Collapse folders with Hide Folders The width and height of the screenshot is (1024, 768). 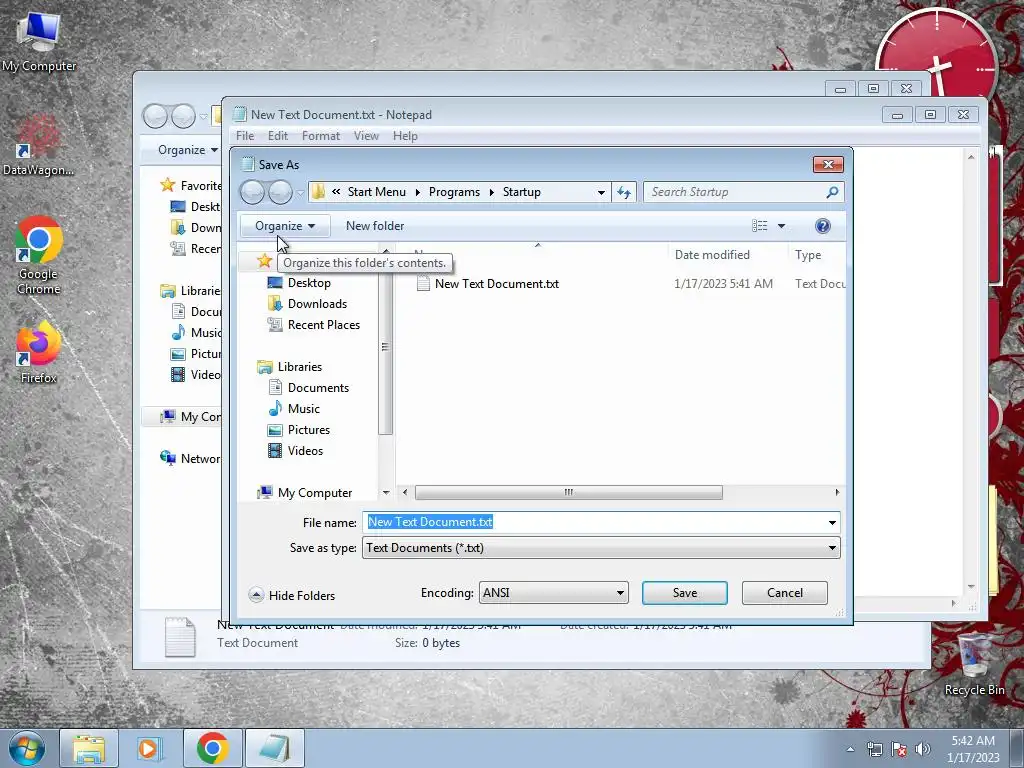[292, 595]
